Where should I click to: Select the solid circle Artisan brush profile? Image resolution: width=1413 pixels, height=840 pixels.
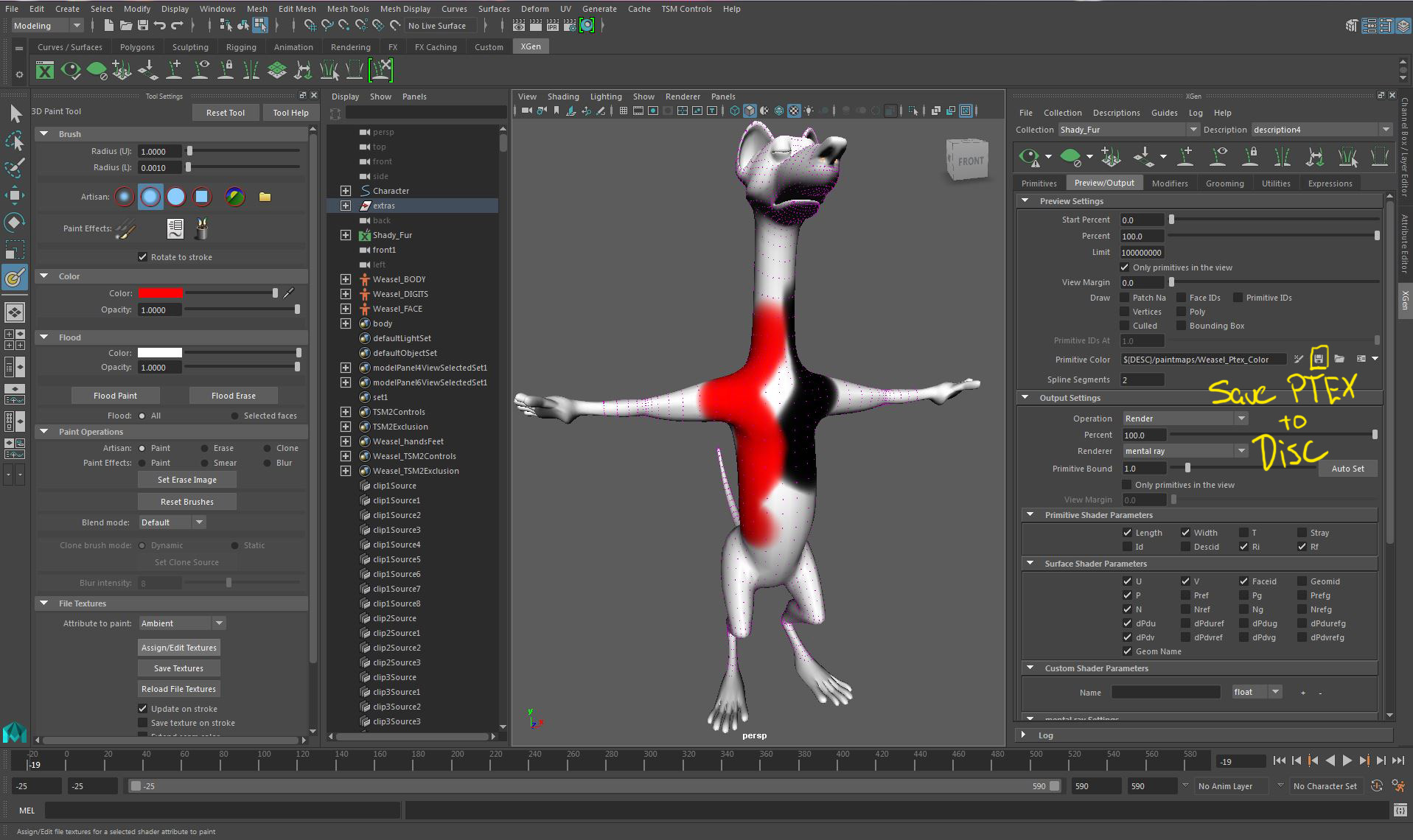click(x=176, y=197)
